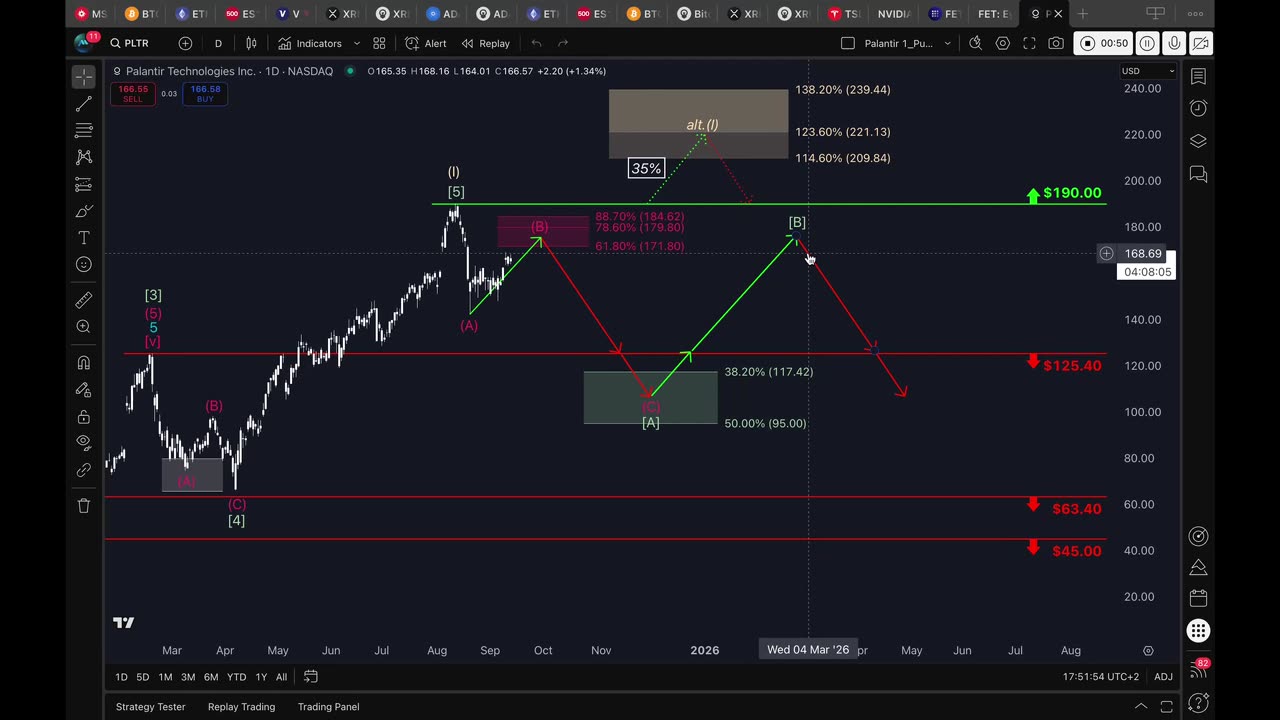Image resolution: width=1280 pixels, height=720 pixels.
Task: Switch to the TSL browser tab
Action: tap(844, 14)
